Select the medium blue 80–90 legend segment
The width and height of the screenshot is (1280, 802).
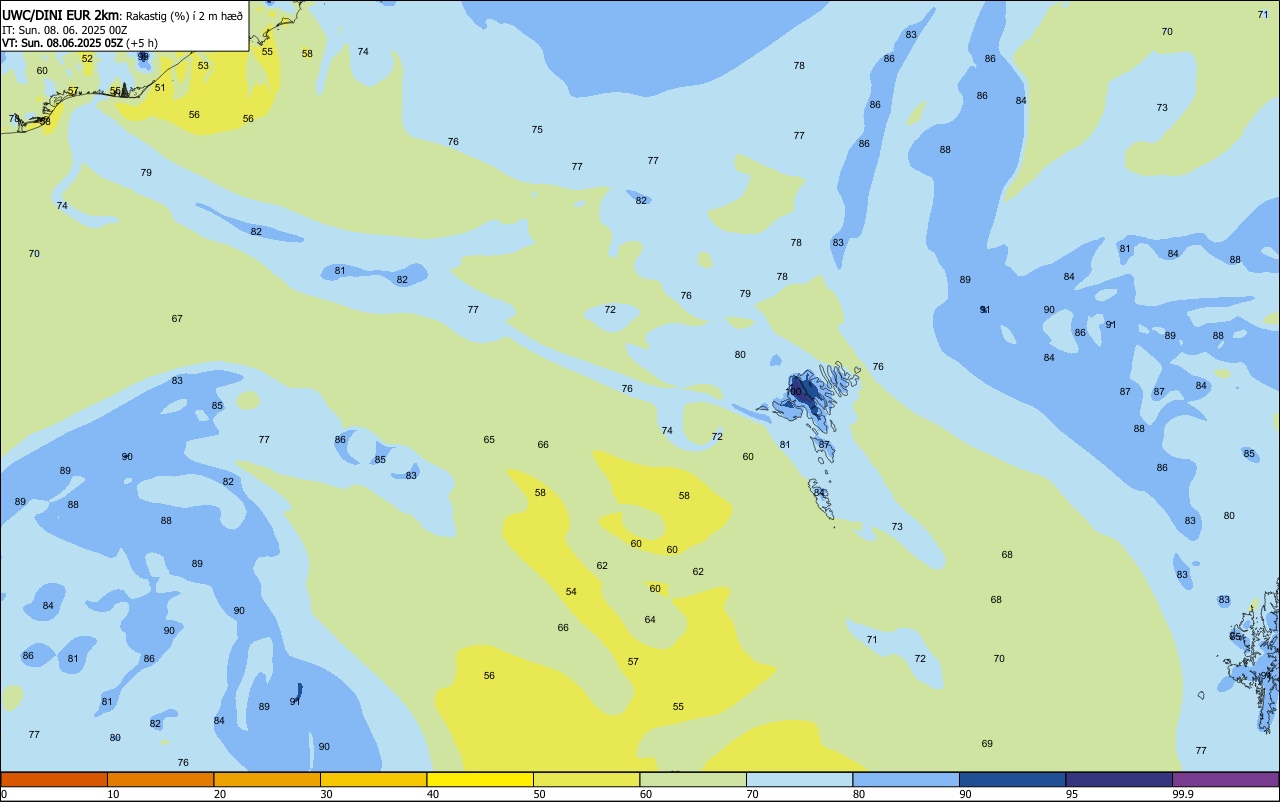pos(906,779)
